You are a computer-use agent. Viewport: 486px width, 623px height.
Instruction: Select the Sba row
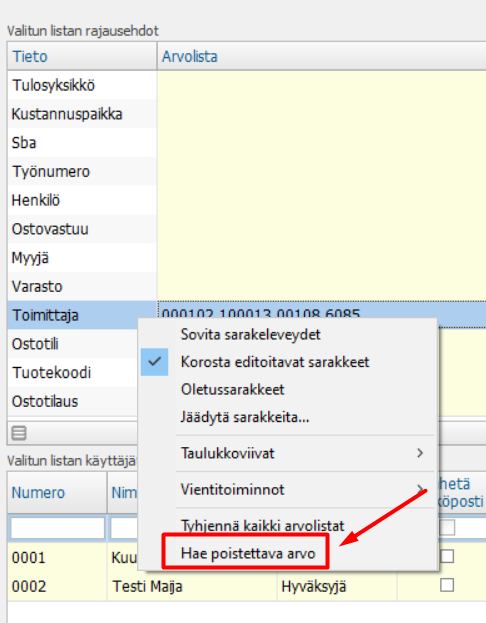(82, 143)
